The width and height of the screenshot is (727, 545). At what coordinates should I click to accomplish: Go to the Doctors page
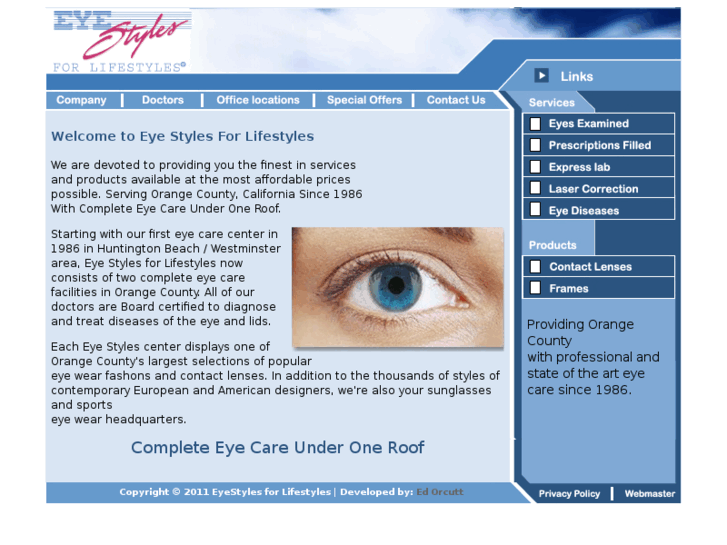tap(163, 100)
